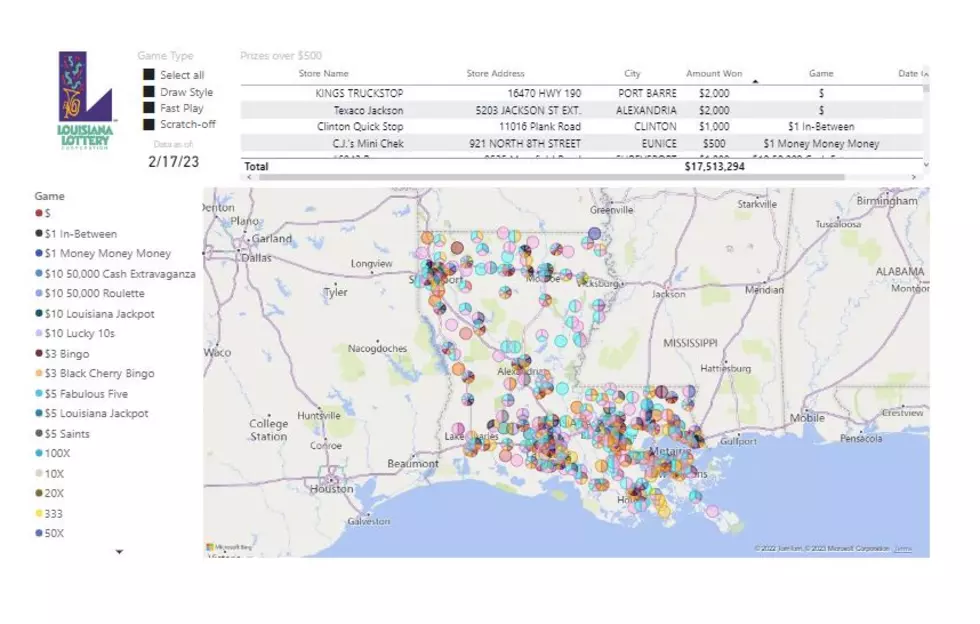Select the Clinton Quick Stop row
The image size is (980, 624).
pyautogui.click(x=581, y=126)
